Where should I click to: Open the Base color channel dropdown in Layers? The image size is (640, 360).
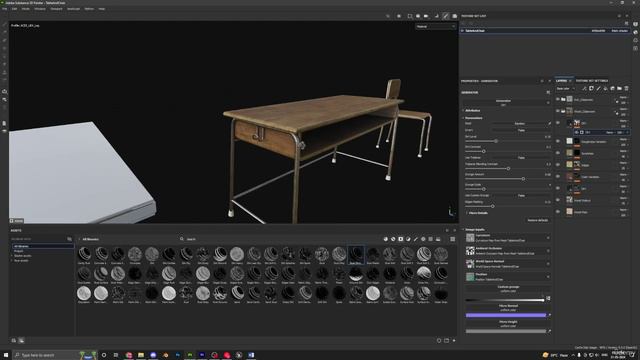point(565,89)
